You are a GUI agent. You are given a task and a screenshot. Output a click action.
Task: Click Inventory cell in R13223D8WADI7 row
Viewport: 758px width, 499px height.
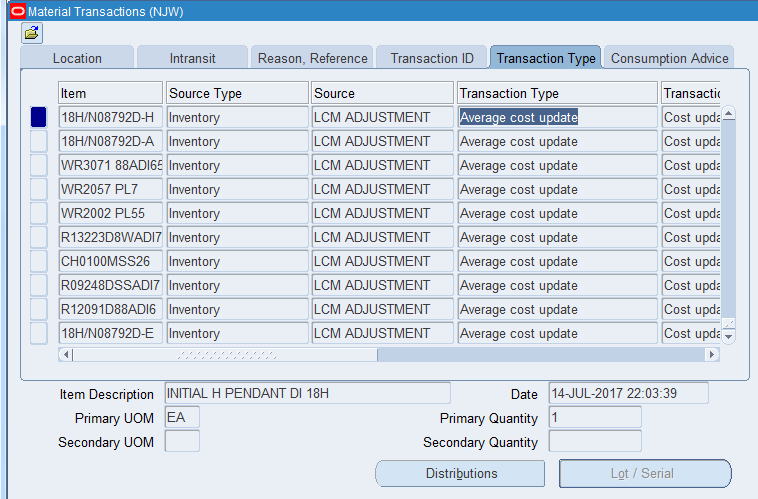pos(237,237)
